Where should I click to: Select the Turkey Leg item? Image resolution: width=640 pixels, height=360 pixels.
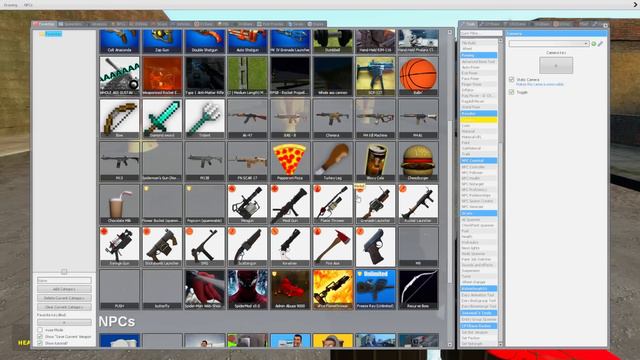click(333, 162)
